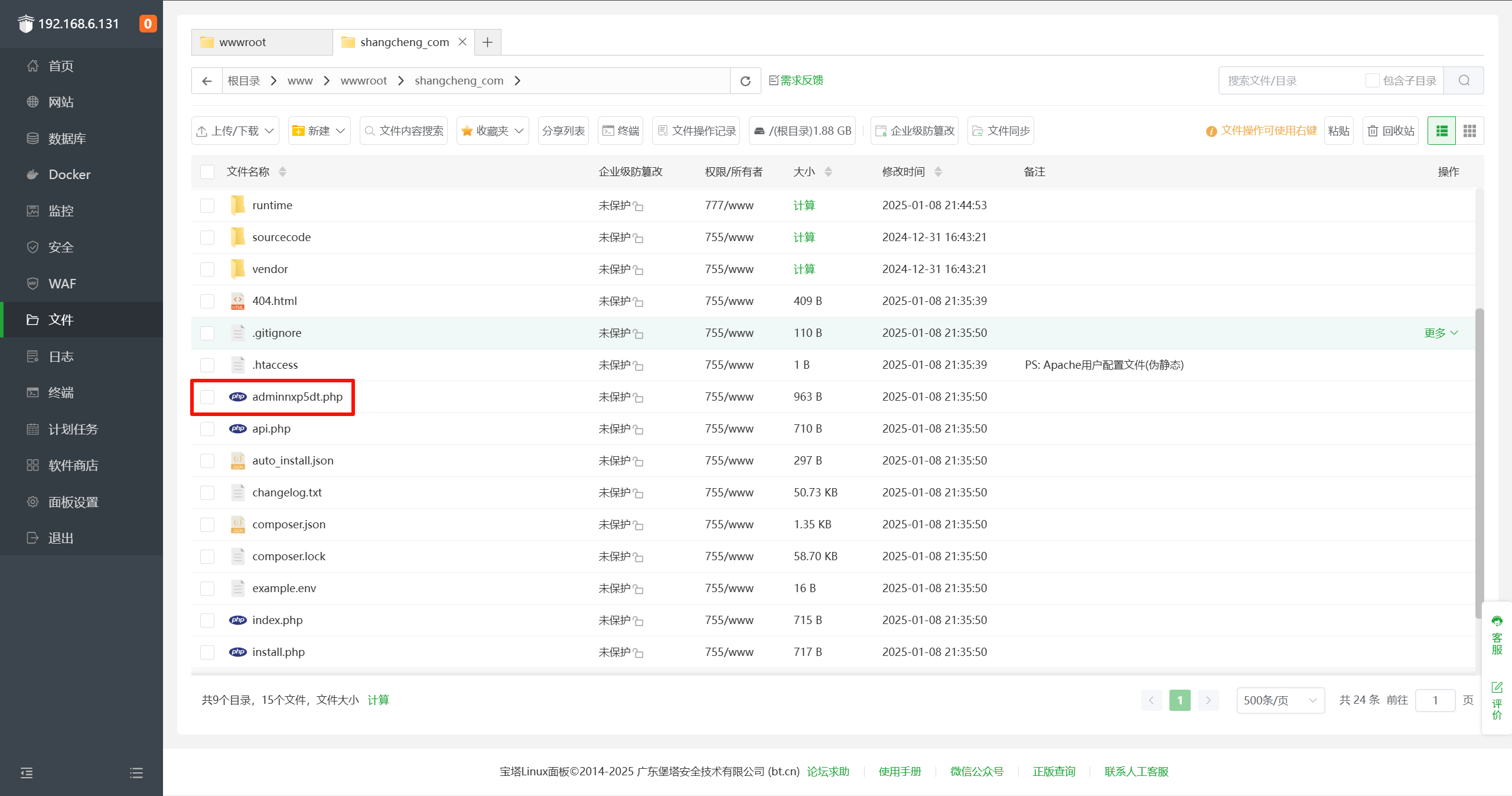Click the vertical scrollbar of file list
Image resolution: width=1512 pixels, height=796 pixels.
(x=1479, y=462)
